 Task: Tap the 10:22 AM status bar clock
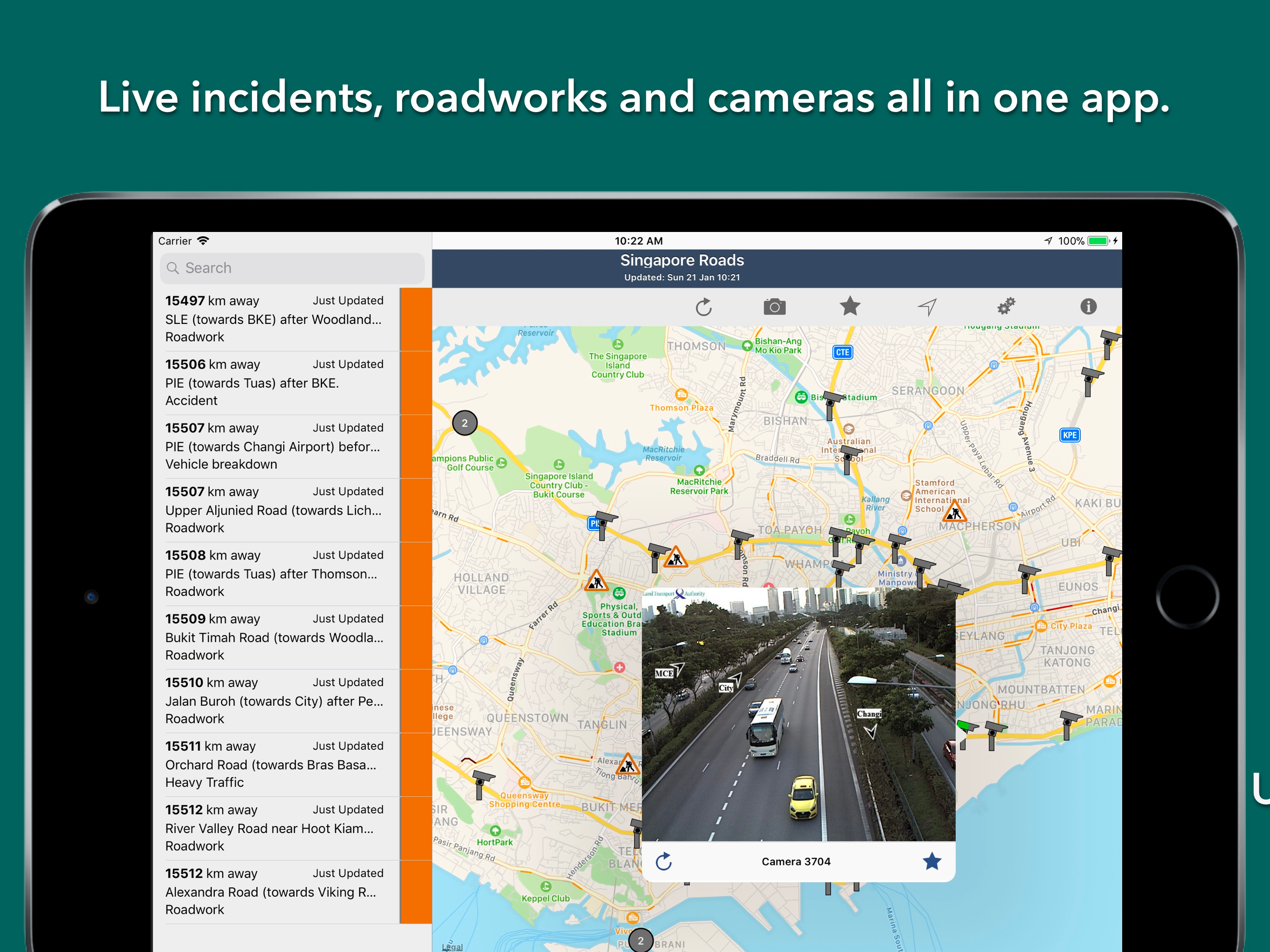click(x=638, y=241)
